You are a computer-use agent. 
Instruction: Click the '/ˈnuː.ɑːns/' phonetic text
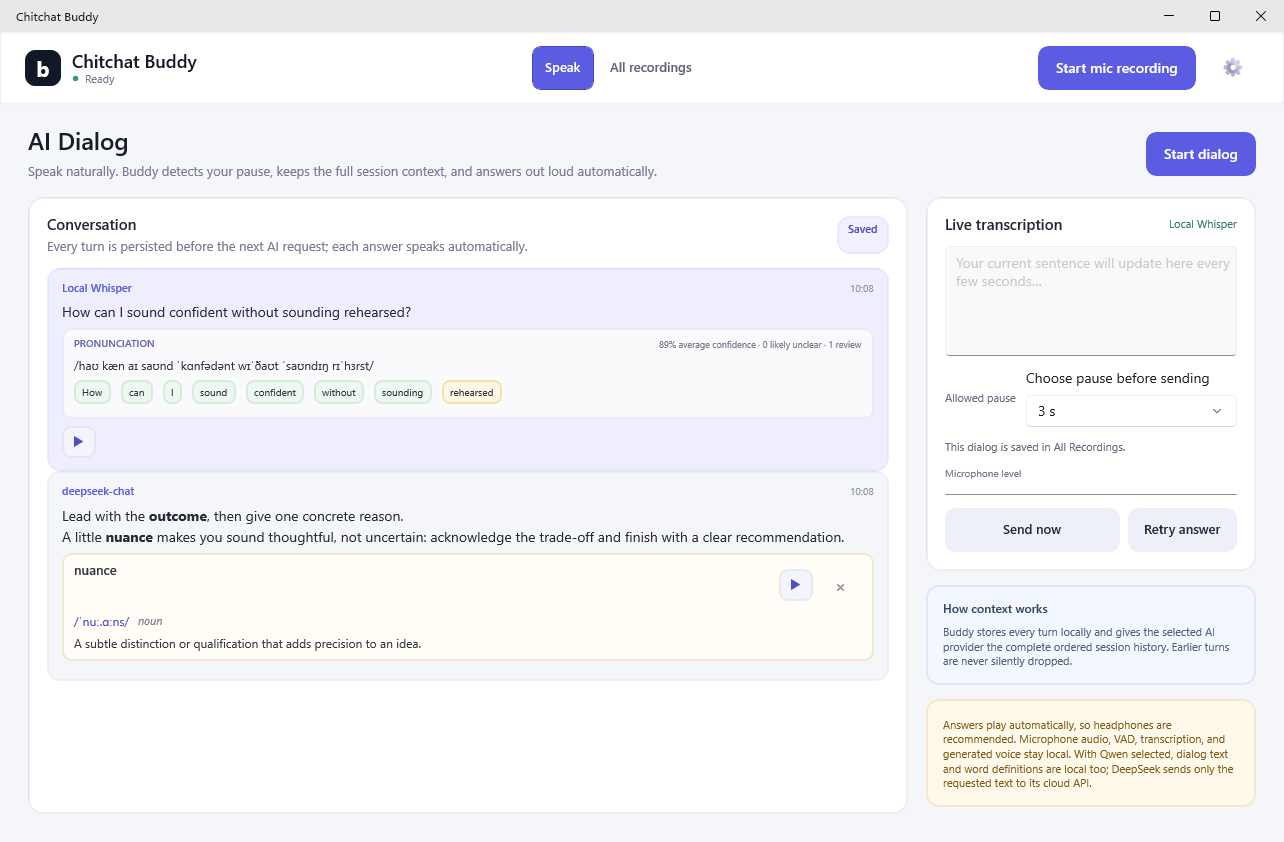coord(102,622)
